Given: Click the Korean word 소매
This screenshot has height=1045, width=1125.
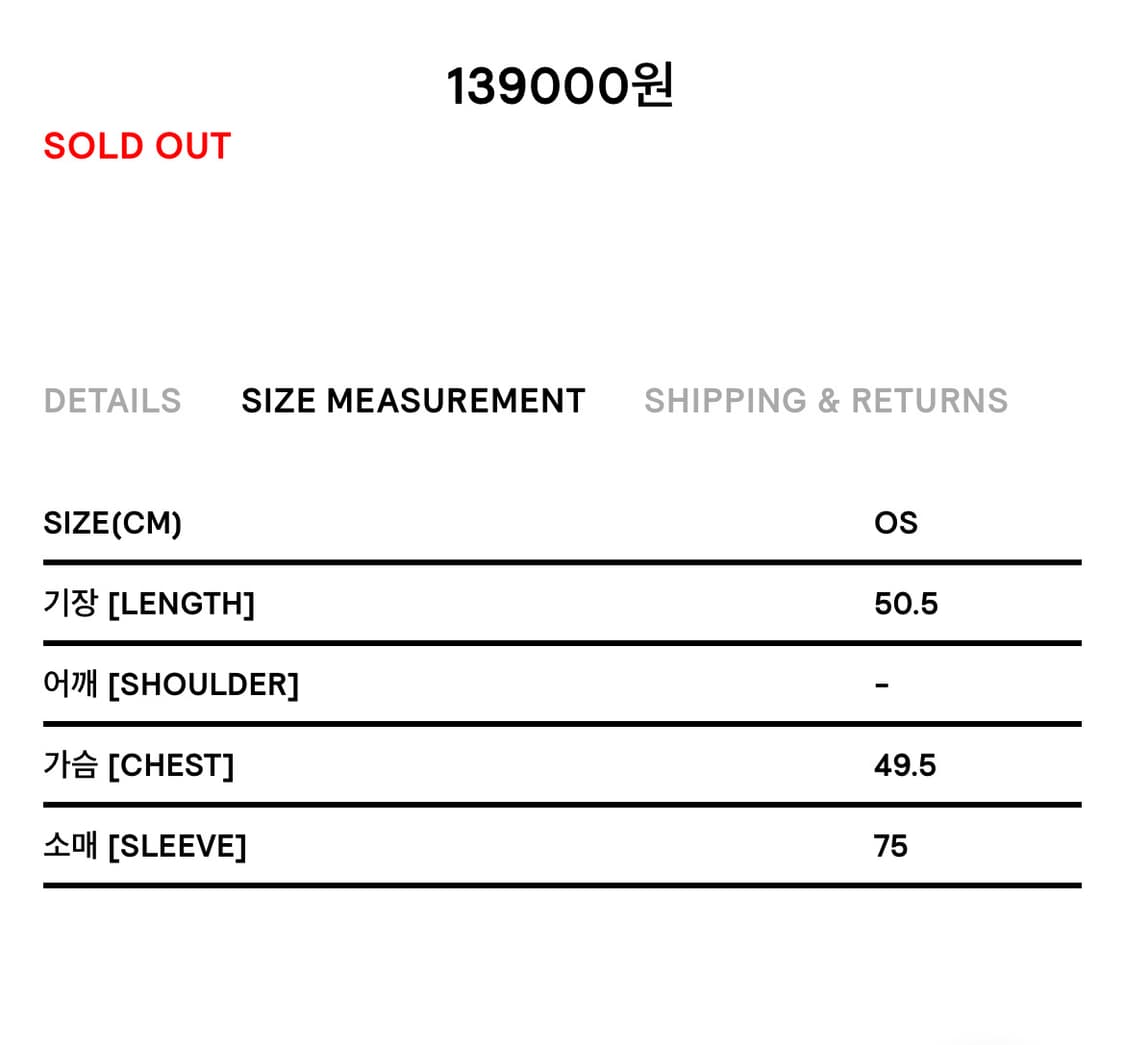Looking at the screenshot, I should pos(70,846).
